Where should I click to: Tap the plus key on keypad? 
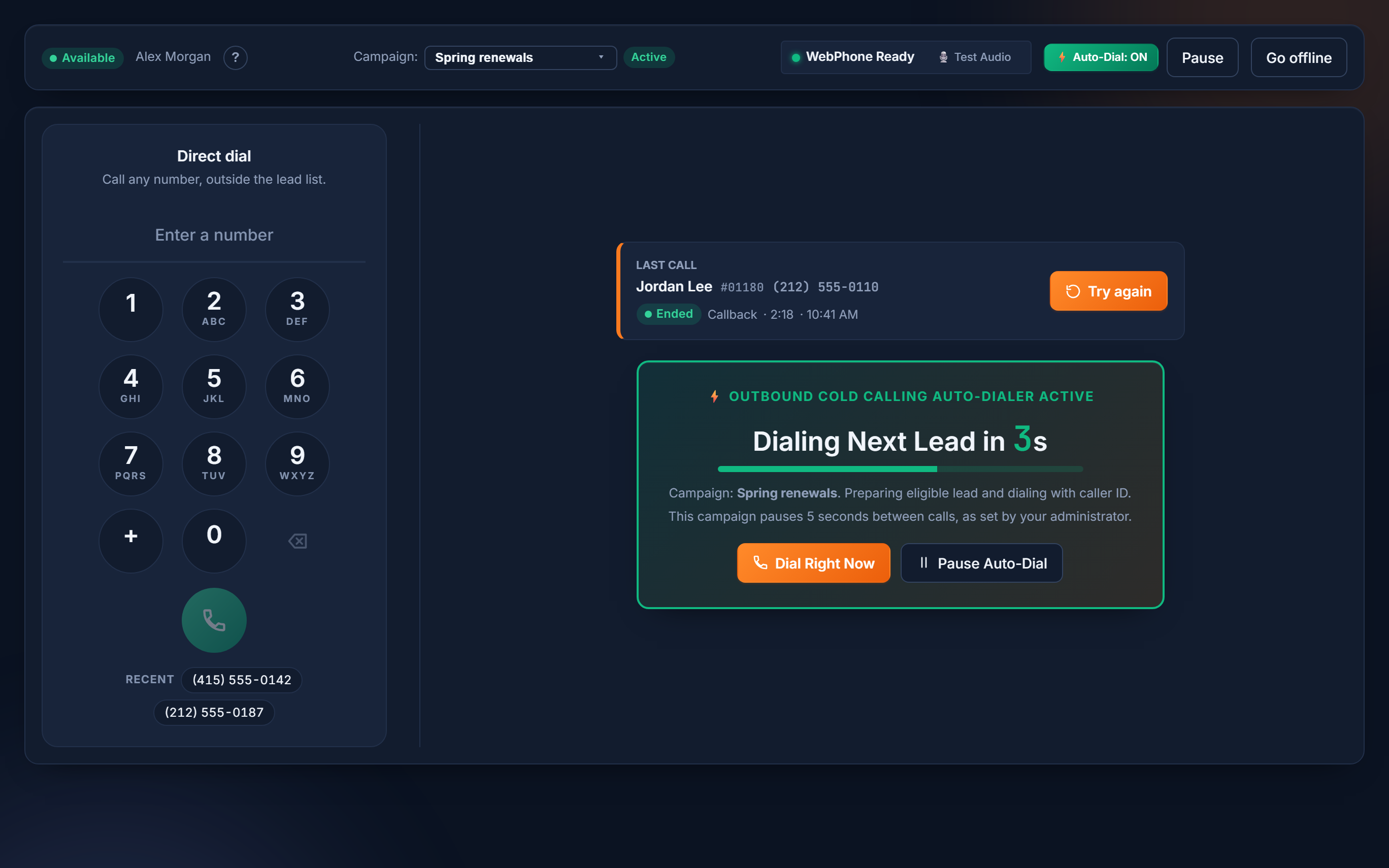click(131, 541)
